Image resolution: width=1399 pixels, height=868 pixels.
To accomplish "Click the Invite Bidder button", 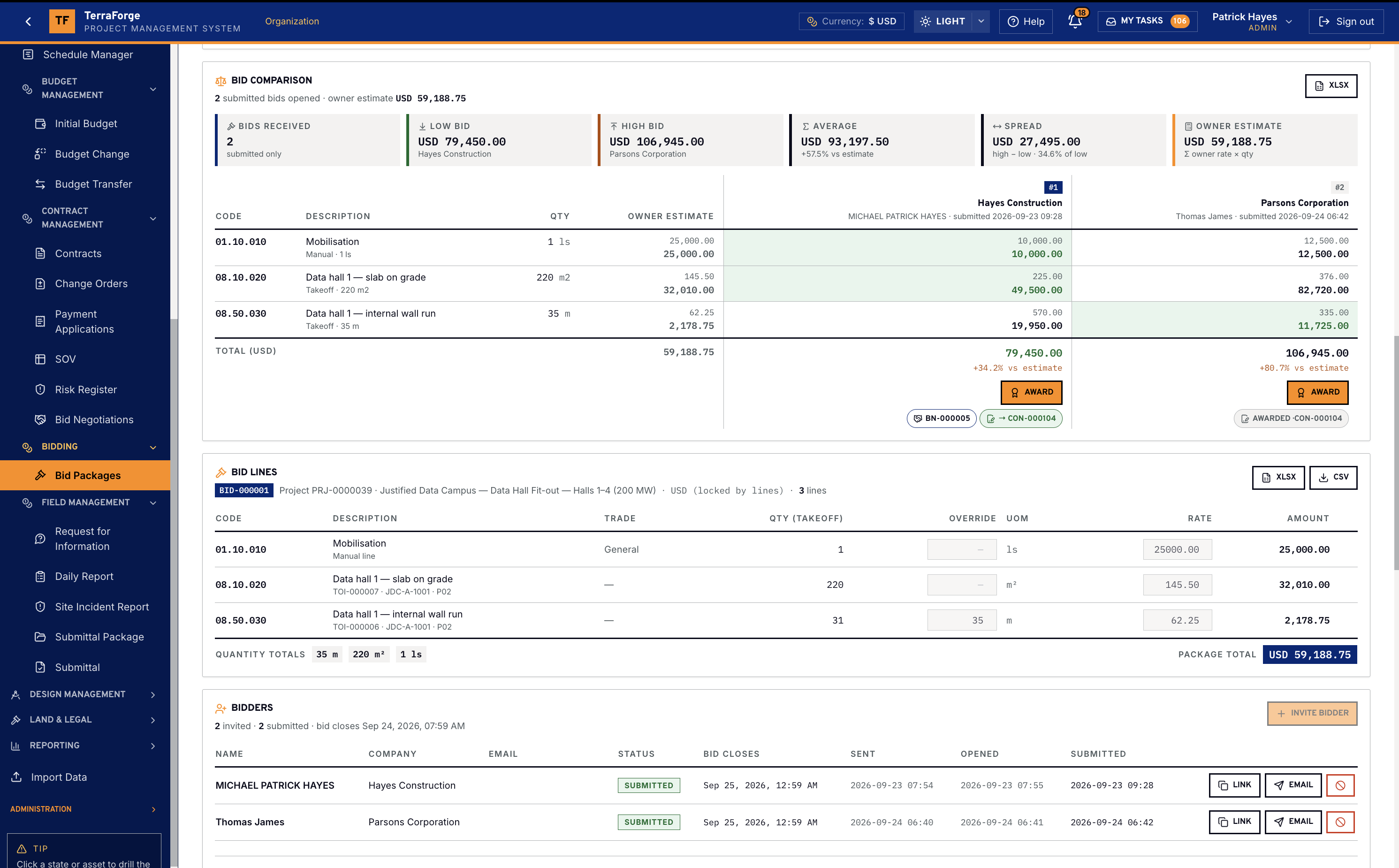I will pos(1312,713).
